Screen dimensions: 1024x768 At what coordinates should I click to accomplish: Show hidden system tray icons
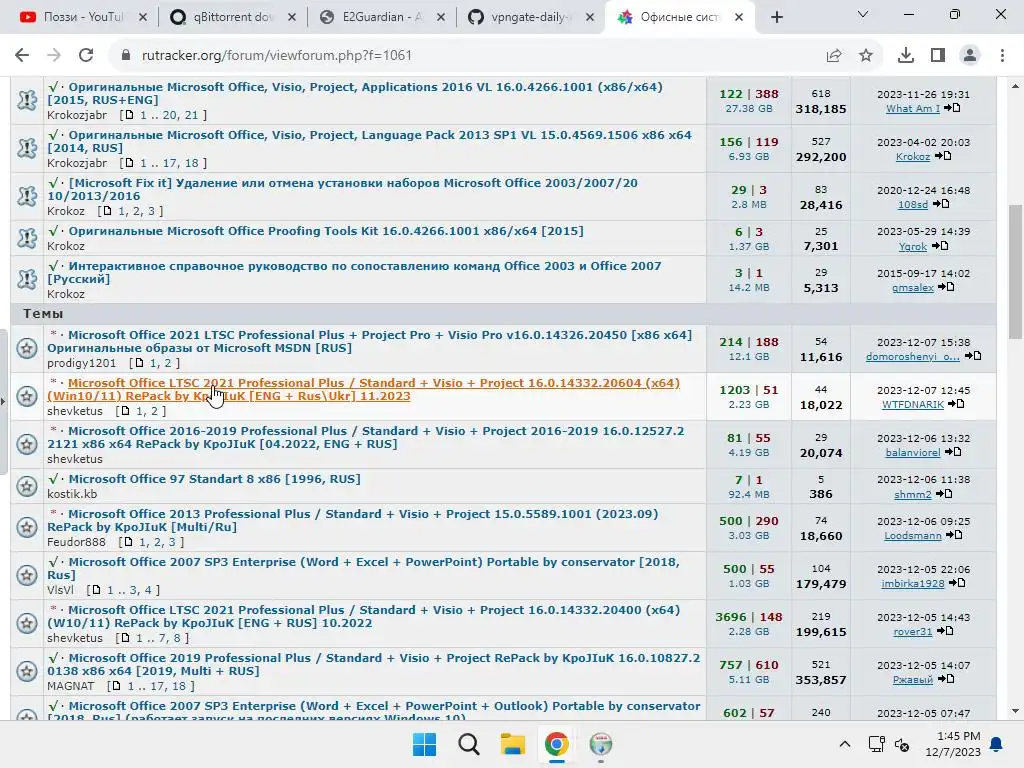click(844, 744)
